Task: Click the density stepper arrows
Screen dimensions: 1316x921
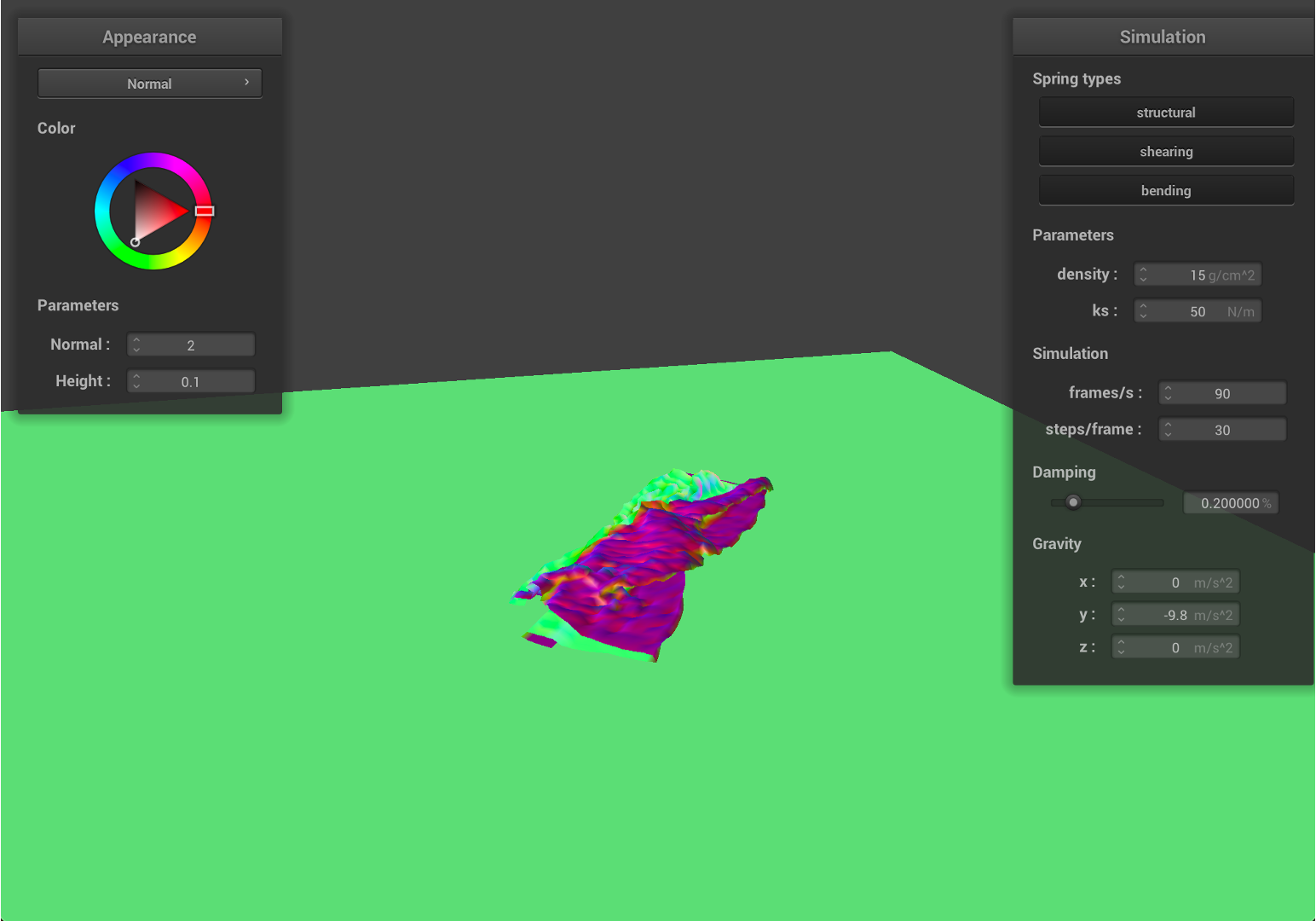Action: [1144, 275]
